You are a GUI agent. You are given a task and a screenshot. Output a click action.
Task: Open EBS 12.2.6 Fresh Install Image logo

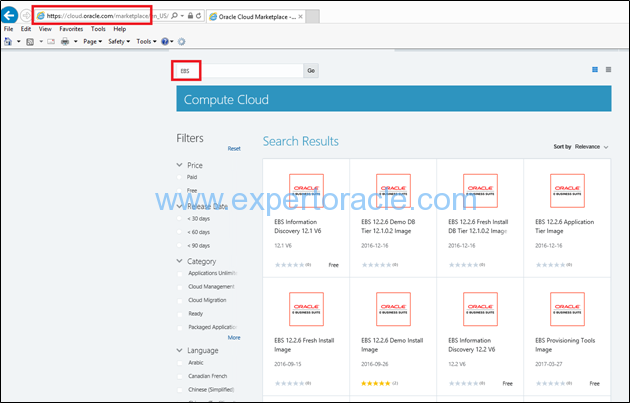click(306, 309)
